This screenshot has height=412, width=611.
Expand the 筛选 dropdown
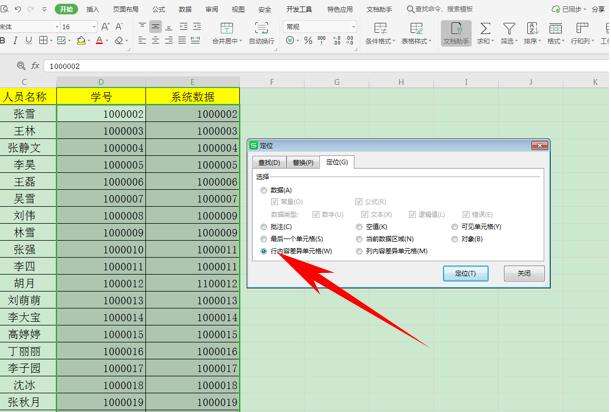click(516, 41)
